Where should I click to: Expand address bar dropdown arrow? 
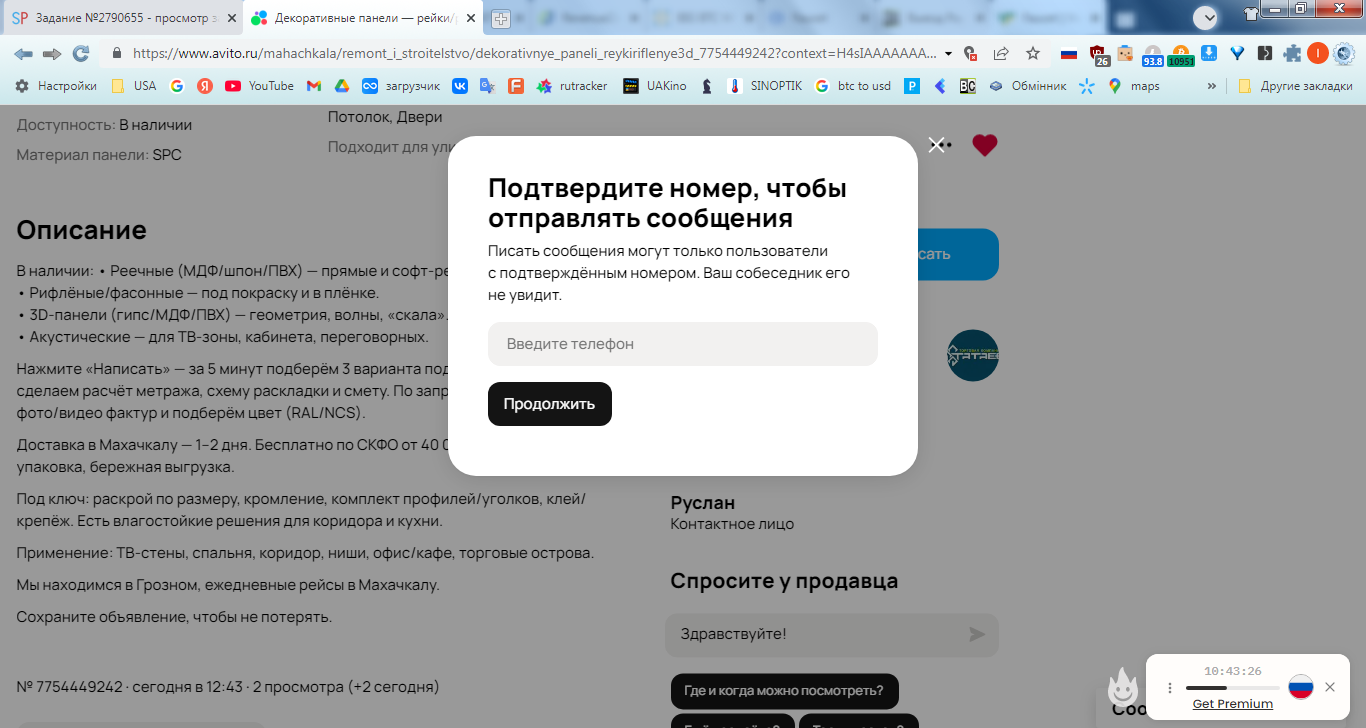(x=948, y=54)
